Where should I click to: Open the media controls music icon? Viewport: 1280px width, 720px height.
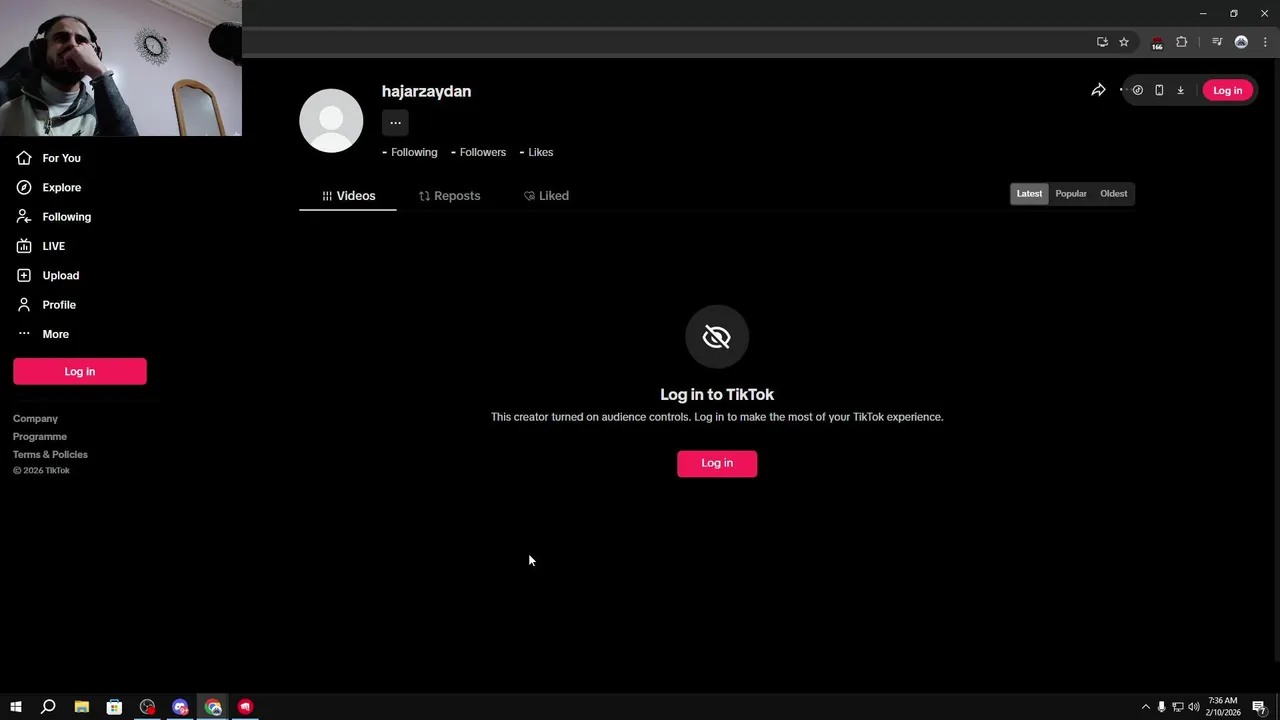click(1217, 42)
